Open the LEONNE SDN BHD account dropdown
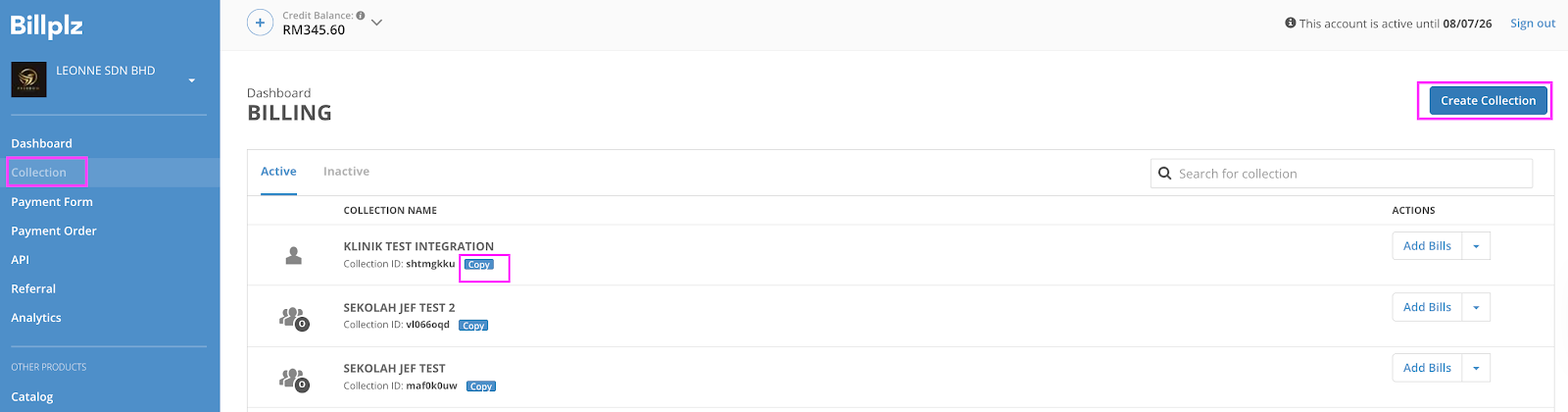The width and height of the screenshot is (1568, 412). (191, 80)
